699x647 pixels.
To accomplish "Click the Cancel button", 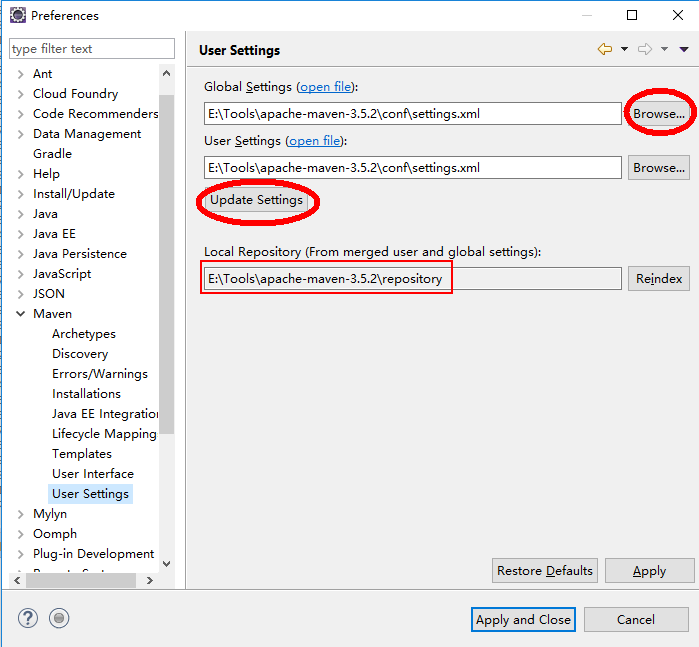I will [636, 620].
